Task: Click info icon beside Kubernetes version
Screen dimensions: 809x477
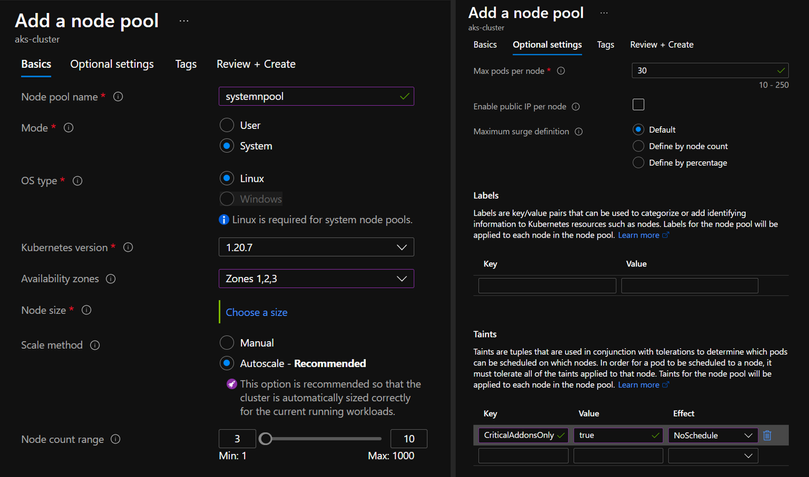Action: click(128, 248)
